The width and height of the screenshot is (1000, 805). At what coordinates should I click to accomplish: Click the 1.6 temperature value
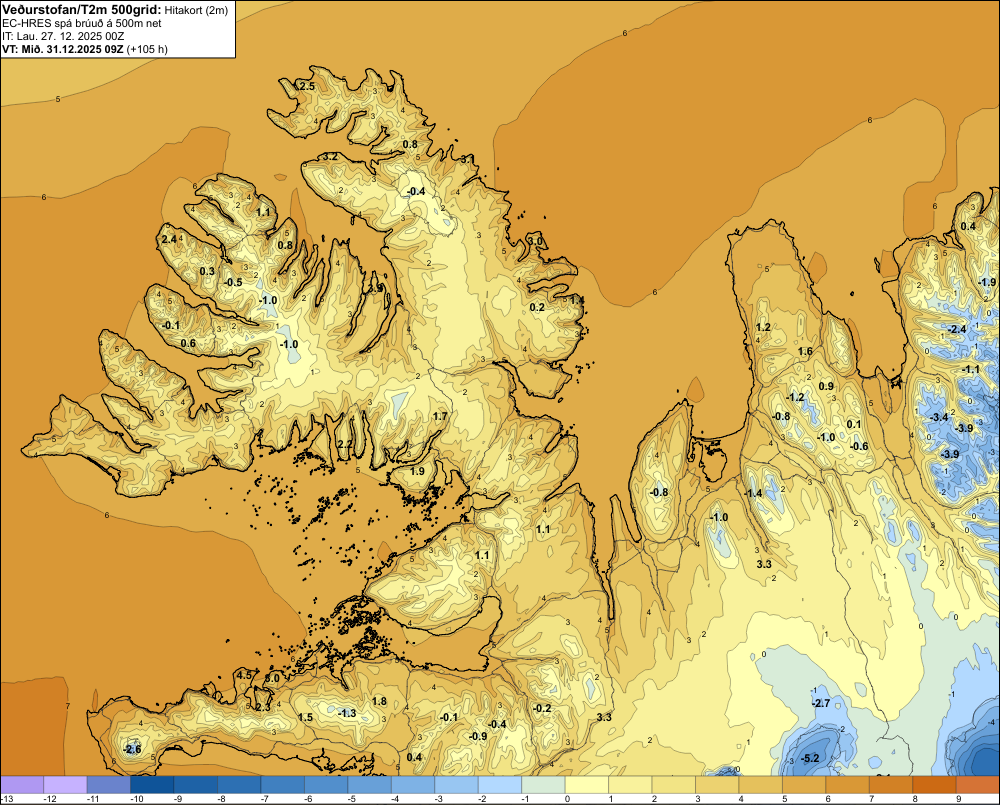(805, 351)
